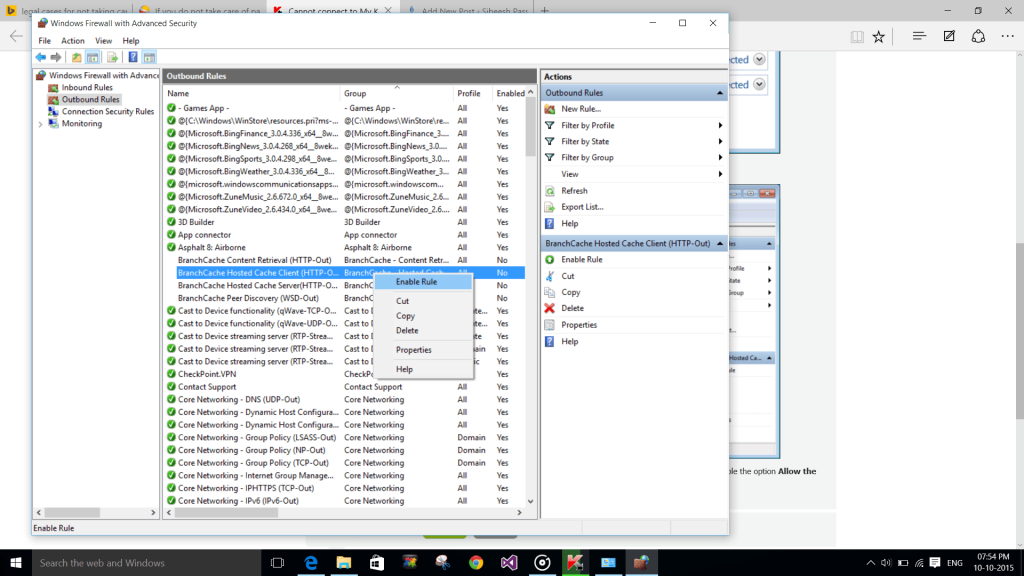The height and width of the screenshot is (576, 1024).
Task: Choose Help from the context menu
Action: (x=423, y=370)
